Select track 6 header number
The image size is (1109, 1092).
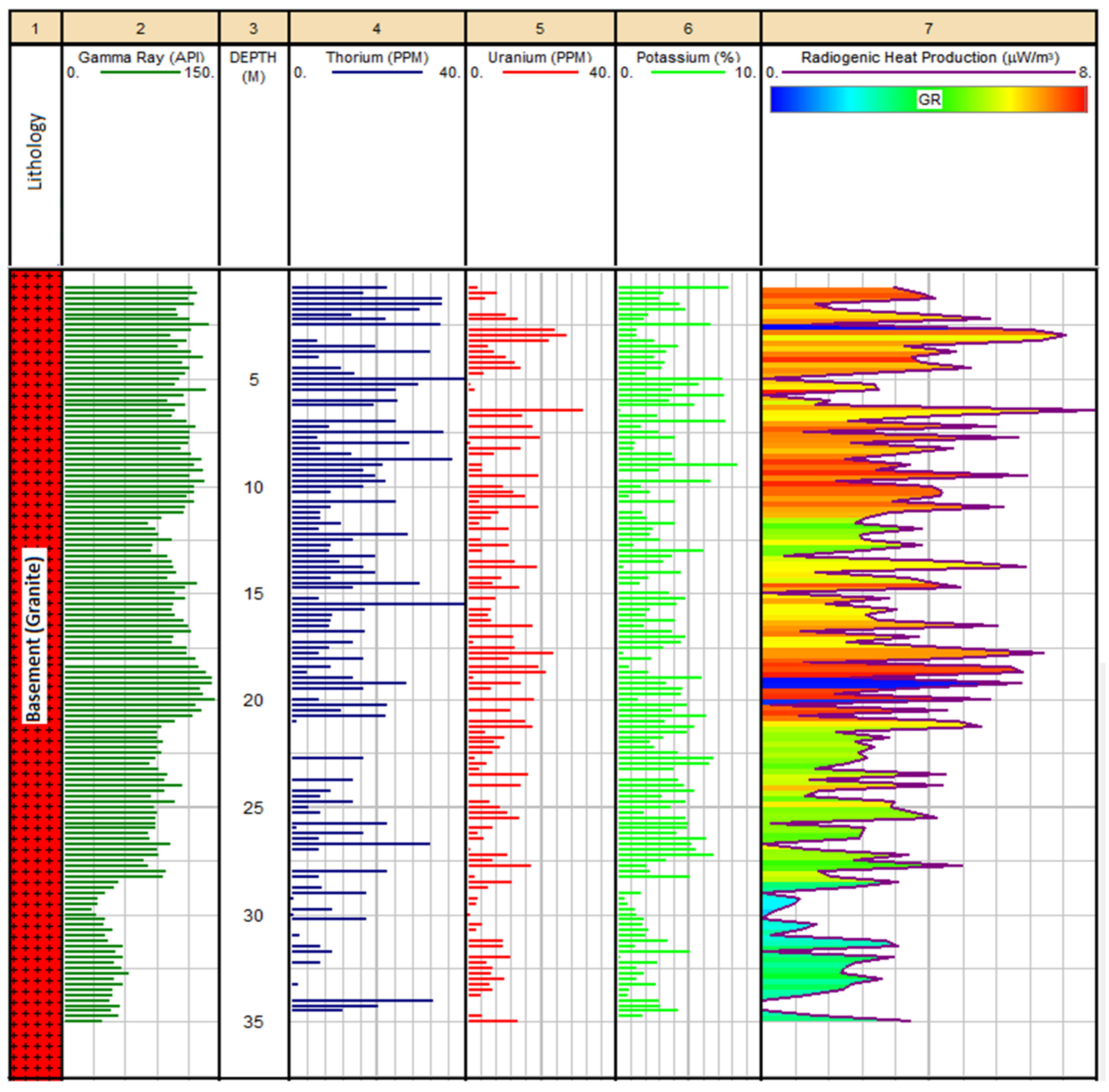point(688,29)
